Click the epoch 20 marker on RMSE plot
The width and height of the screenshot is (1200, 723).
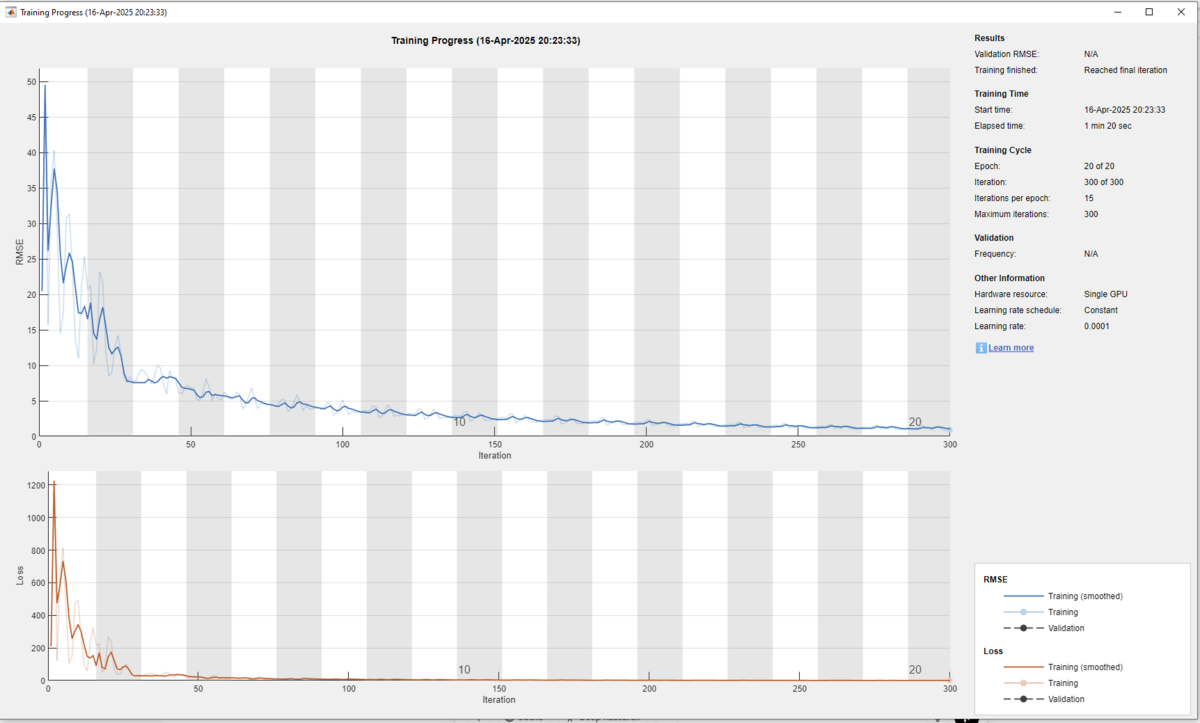(x=915, y=422)
